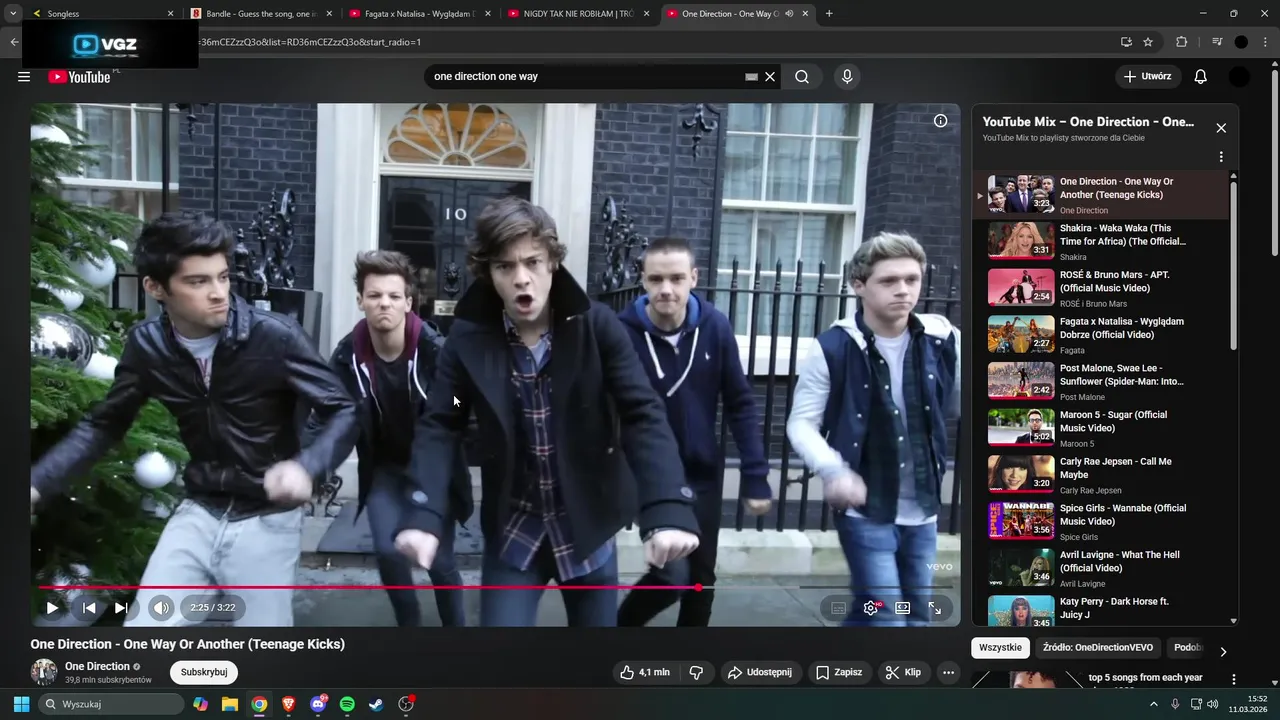1280x720 pixels.
Task: Like the video with 4,1 mln
Action: [645, 672]
